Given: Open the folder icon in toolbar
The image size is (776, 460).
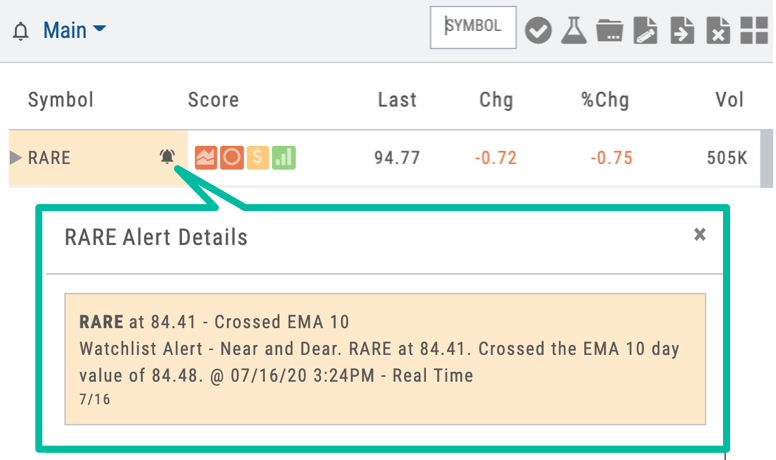Looking at the screenshot, I should (x=609, y=31).
